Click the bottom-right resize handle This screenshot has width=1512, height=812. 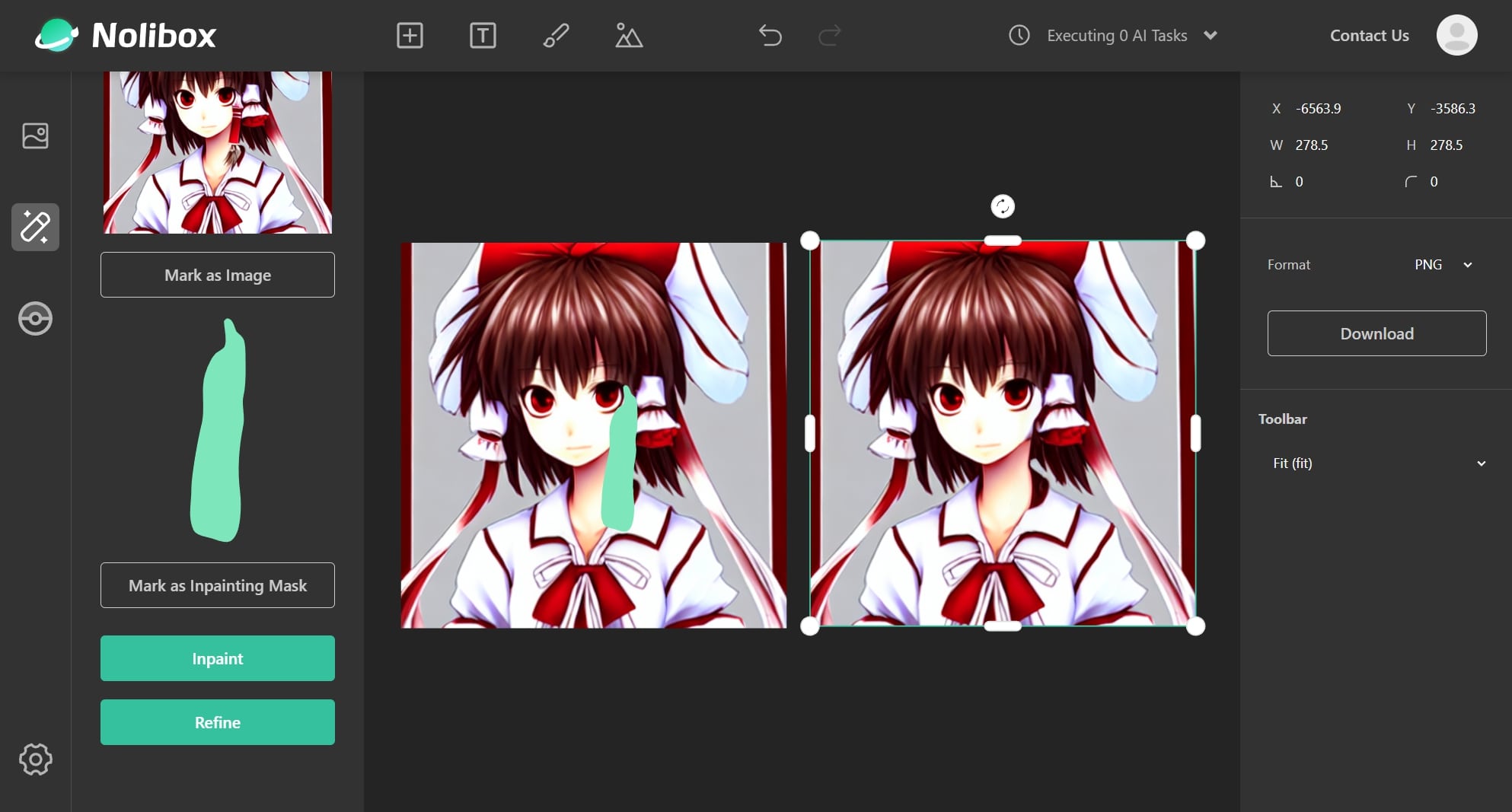[1196, 626]
